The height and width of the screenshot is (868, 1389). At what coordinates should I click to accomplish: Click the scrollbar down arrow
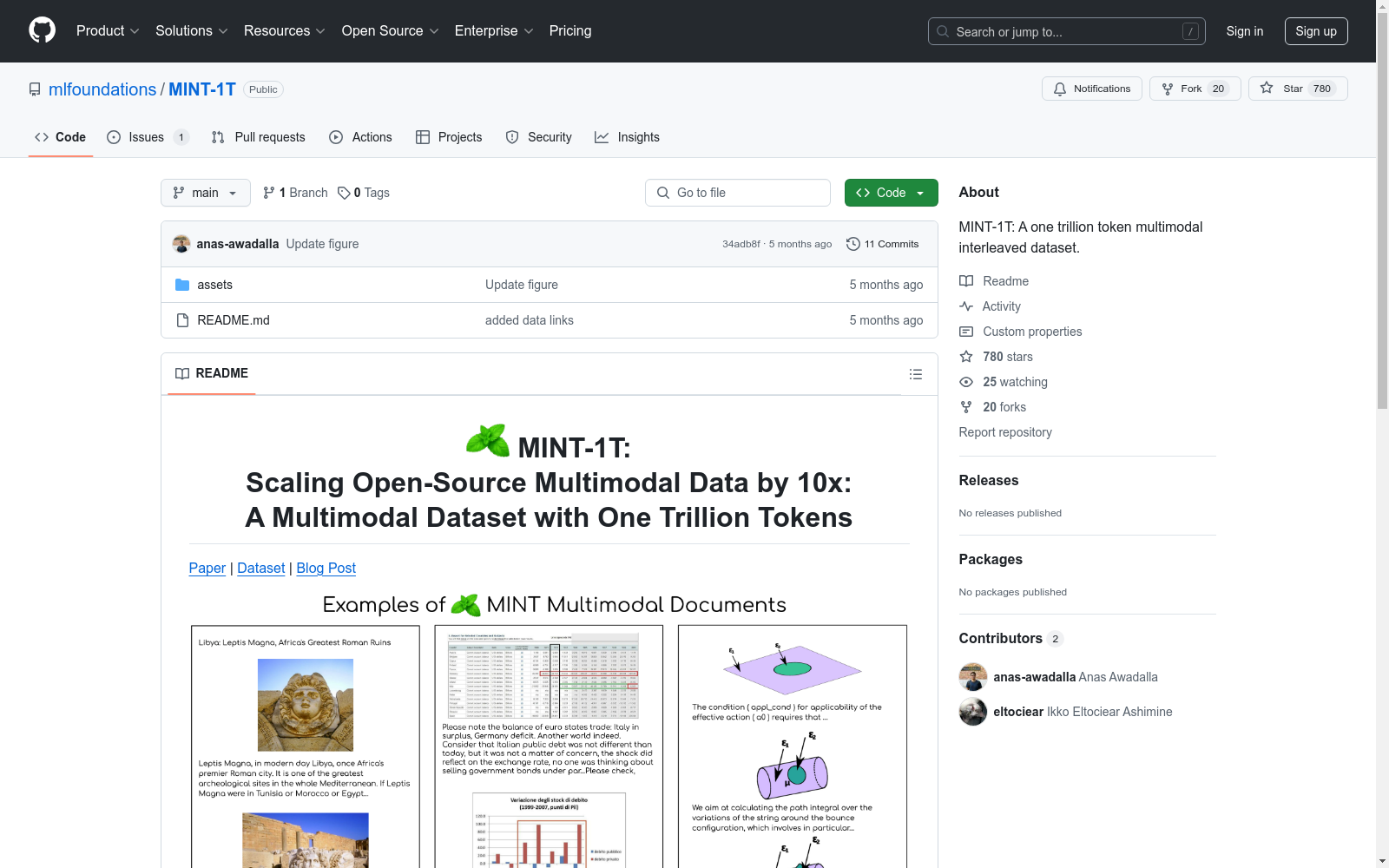click(1382, 861)
